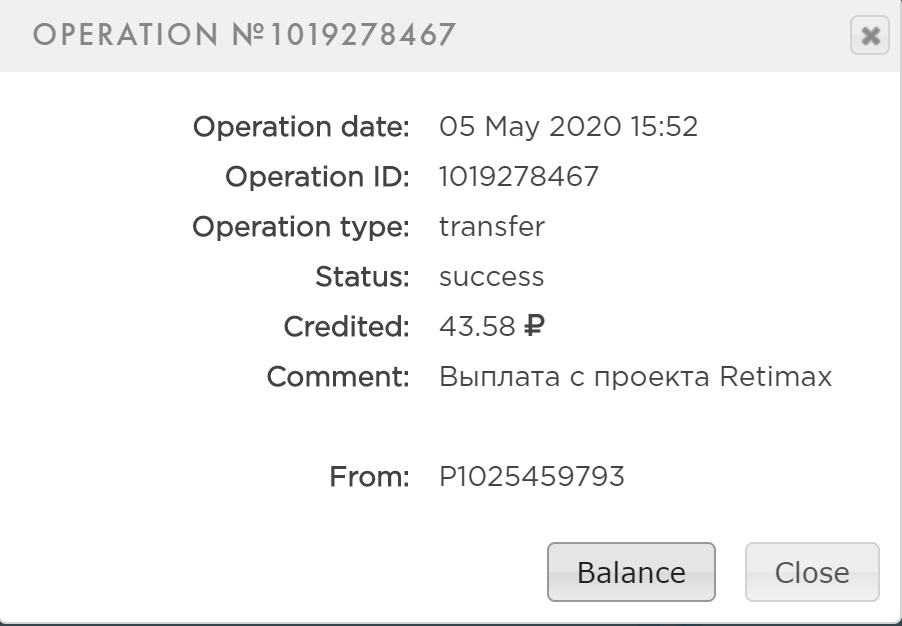This screenshot has width=902, height=626.
Task: Click the credited amount 43.58
Action: coord(477,327)
